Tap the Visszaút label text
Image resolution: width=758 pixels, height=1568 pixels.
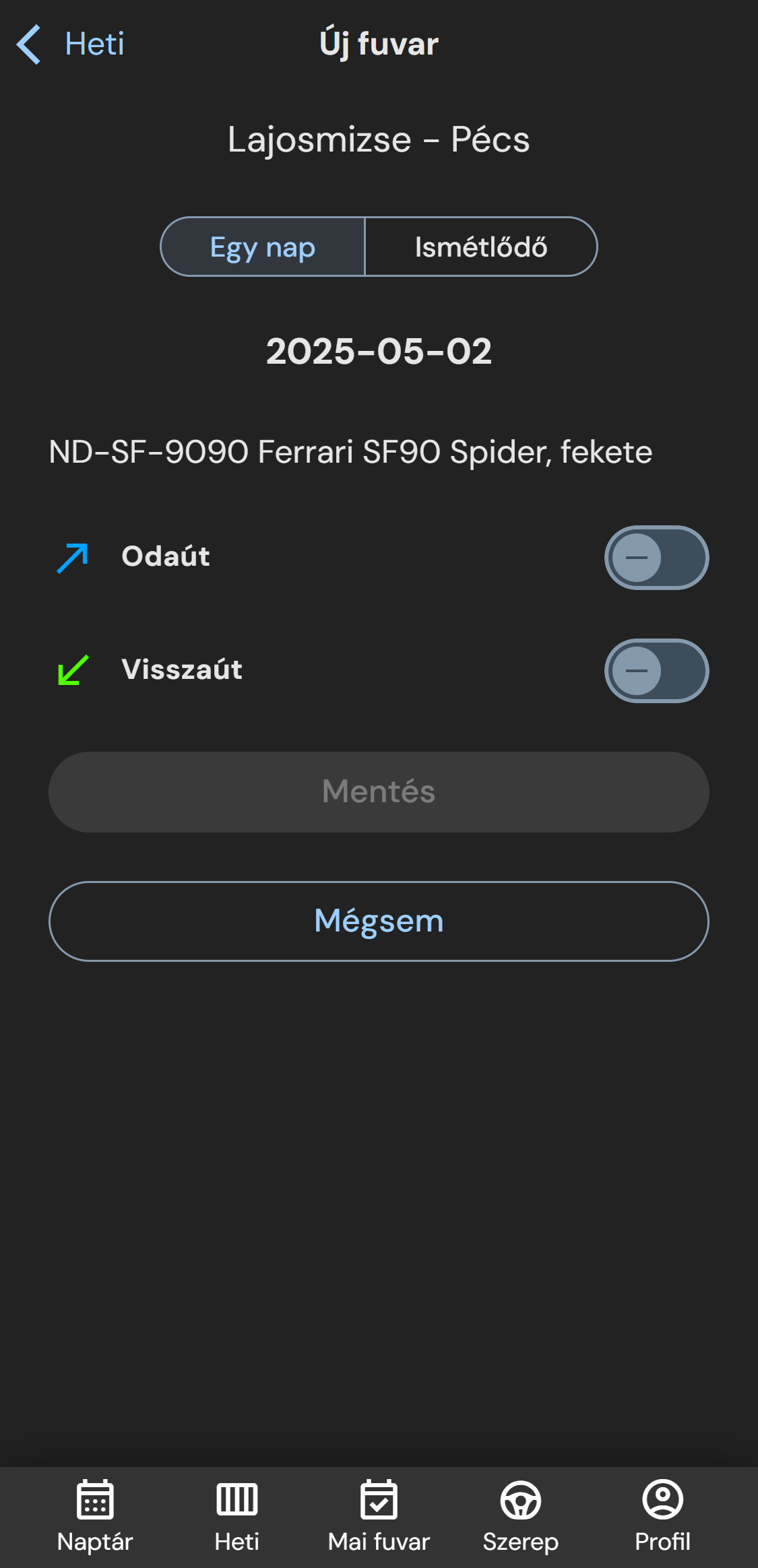(182, 669)
